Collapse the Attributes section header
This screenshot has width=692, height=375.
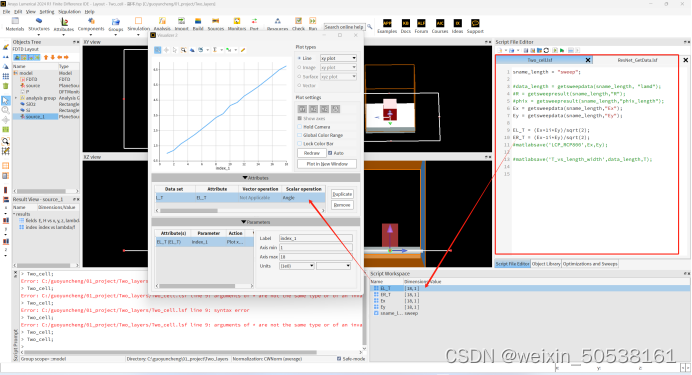point(256,178)
